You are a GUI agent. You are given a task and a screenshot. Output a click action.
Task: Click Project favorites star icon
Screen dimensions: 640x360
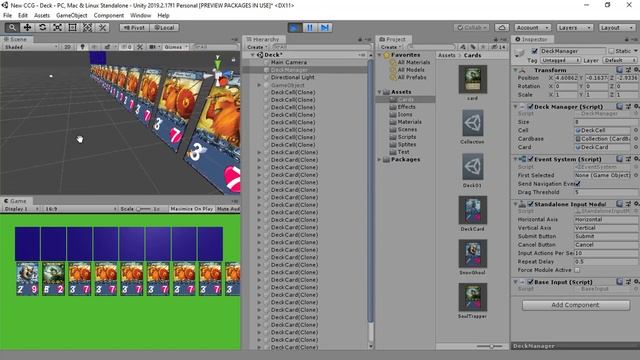pos(483,47)
